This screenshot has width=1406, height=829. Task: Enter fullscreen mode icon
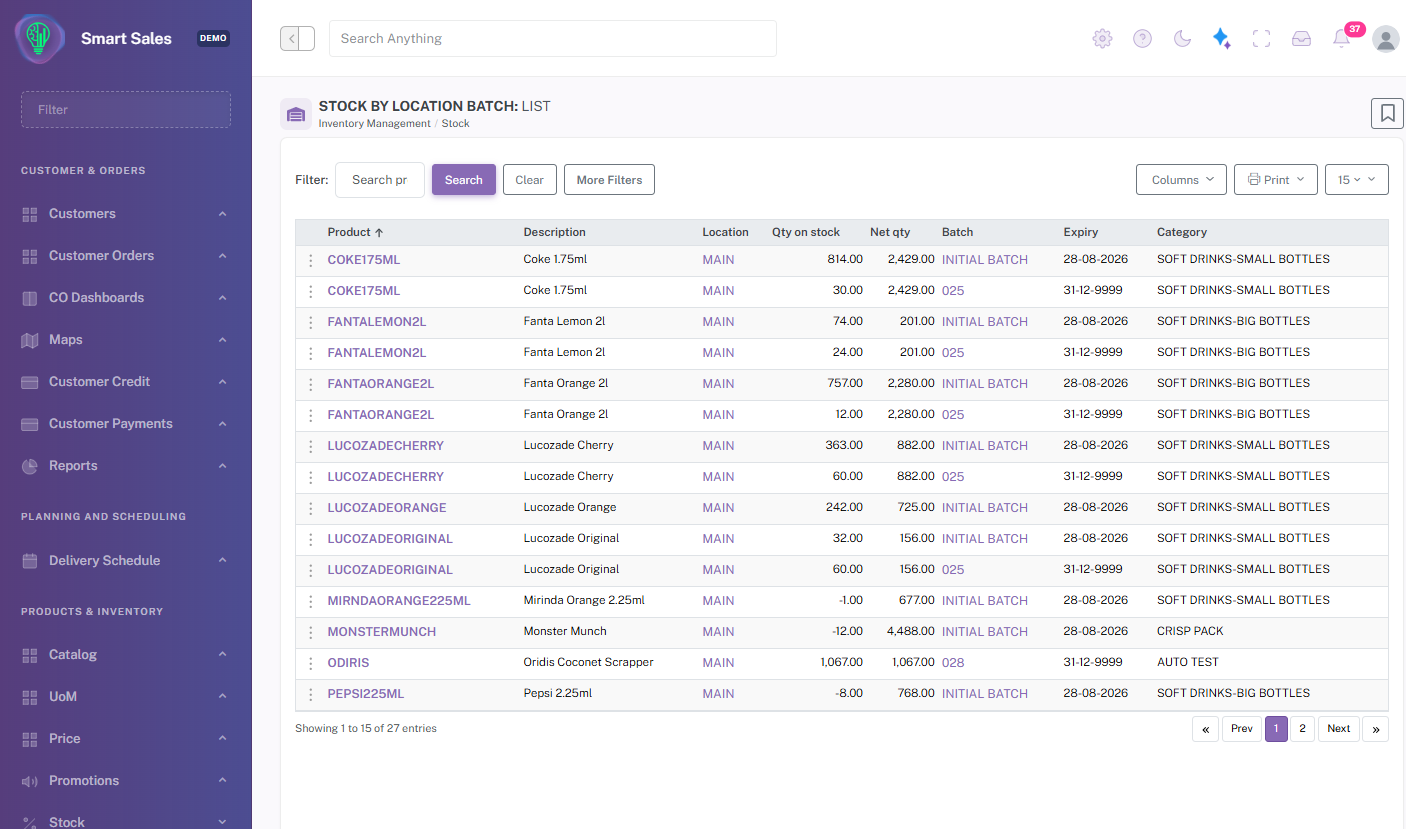(x=1261, y=38)
